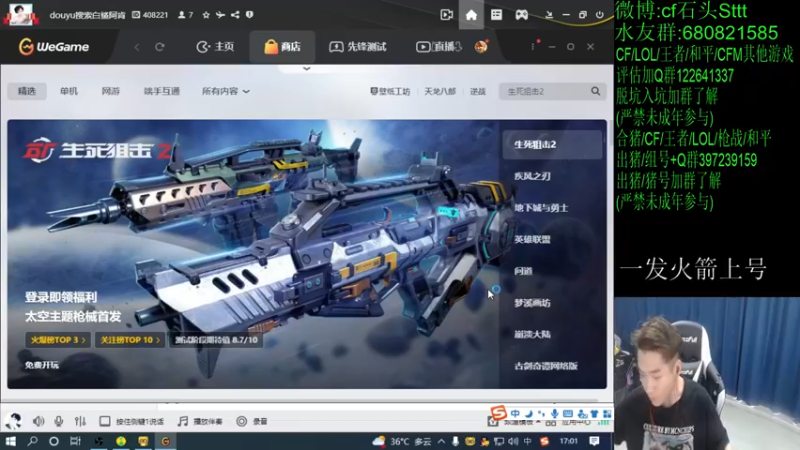800x450 pixels.
Task: Switch to the 商店 store tab
Action: 282,47
